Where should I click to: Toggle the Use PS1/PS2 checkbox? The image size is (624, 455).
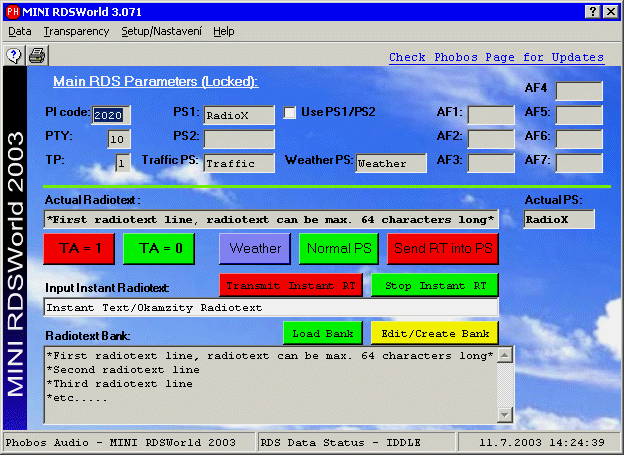289,113
